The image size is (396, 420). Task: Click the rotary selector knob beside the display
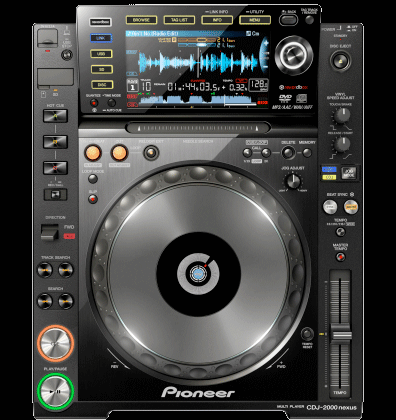(x=294, y=55)
